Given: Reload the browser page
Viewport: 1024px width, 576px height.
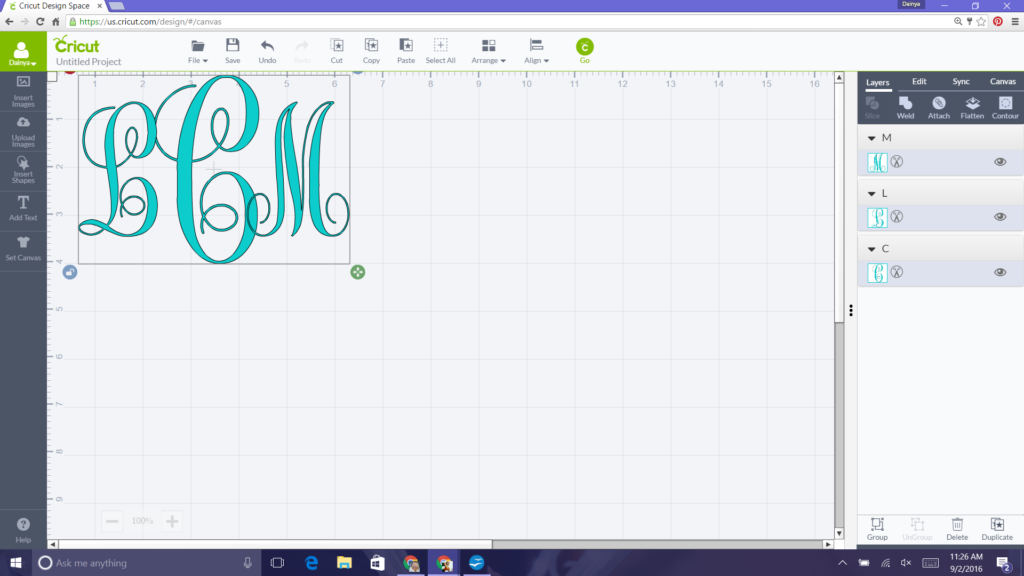Looking at the screenshot, I should click(40, 22).
